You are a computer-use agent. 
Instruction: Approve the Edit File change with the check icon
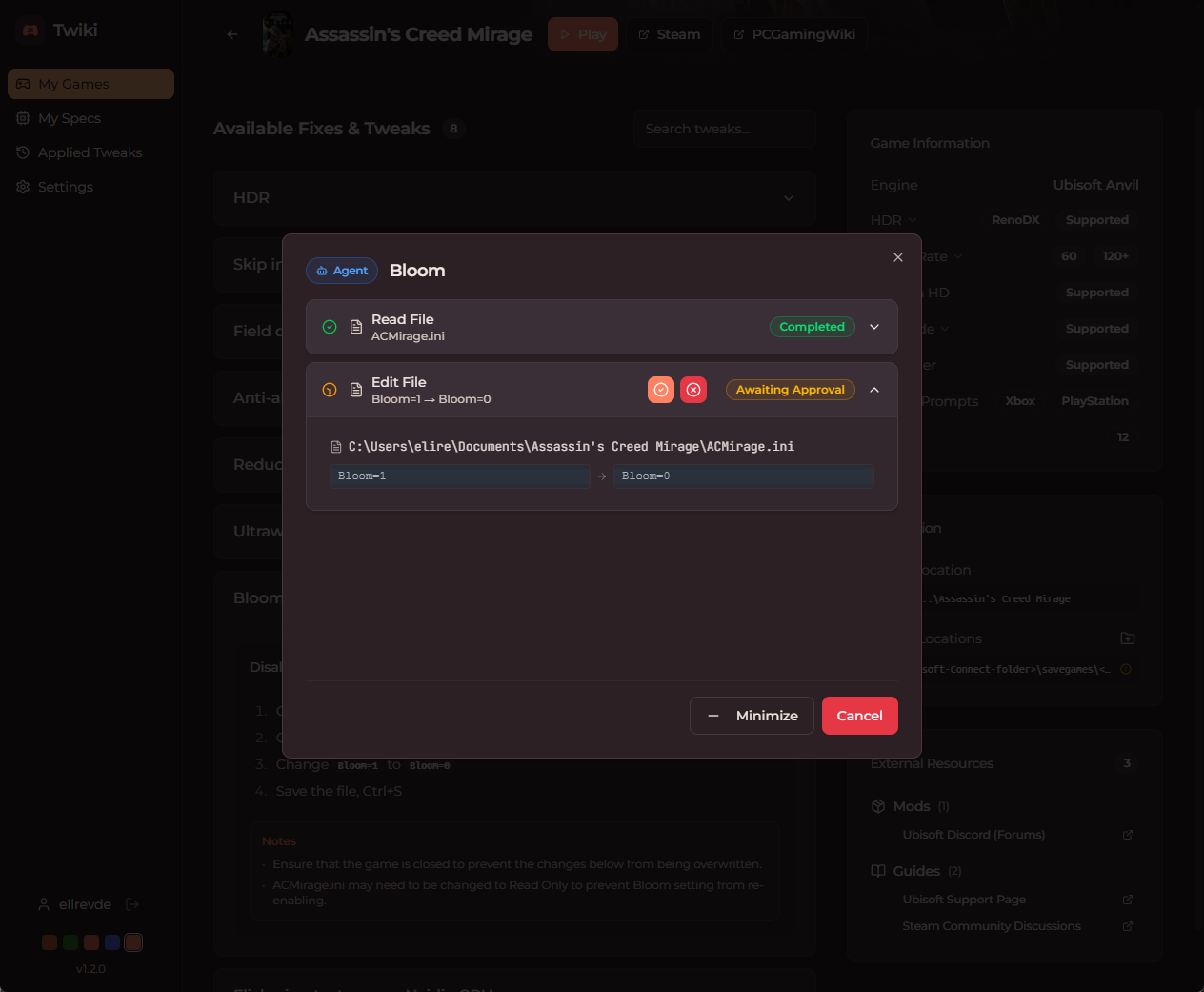click(x=661, y=390)
